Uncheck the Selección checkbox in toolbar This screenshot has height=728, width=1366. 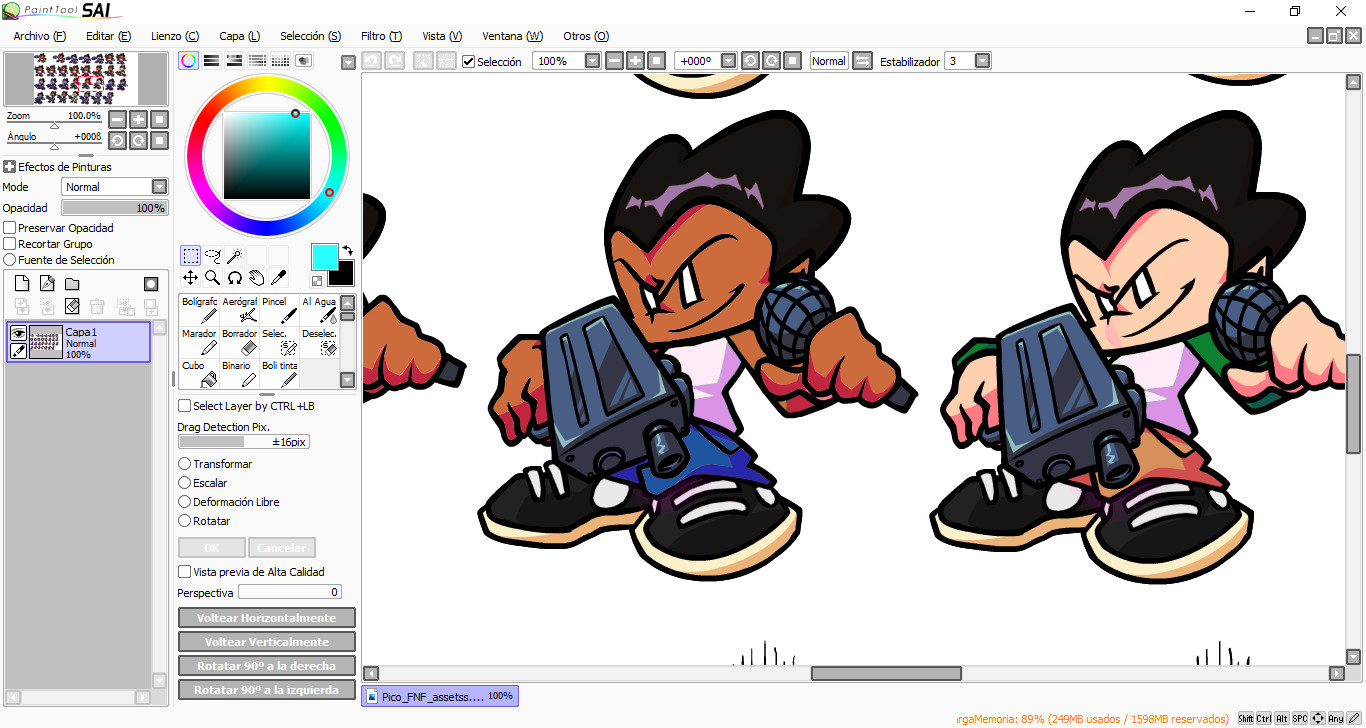coord(468,62)
